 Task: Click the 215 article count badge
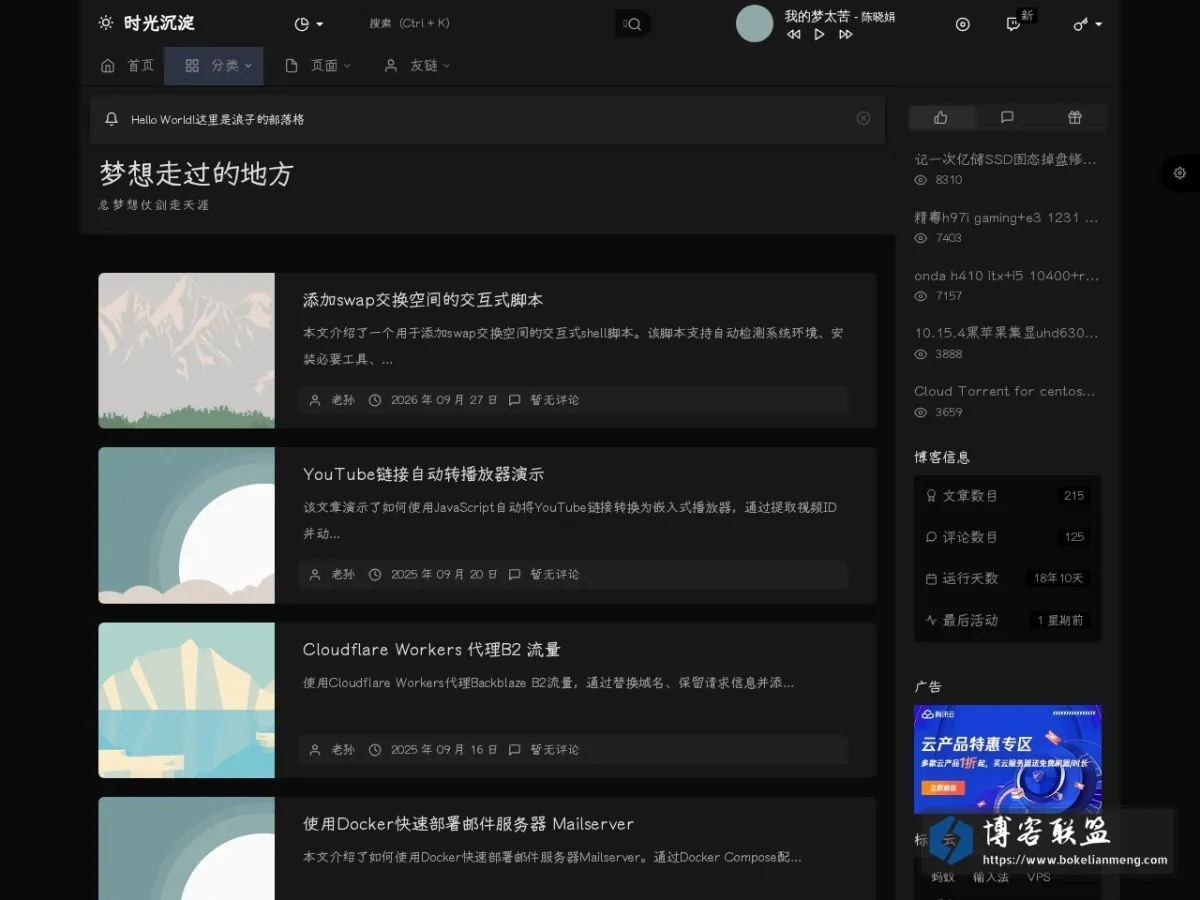[1074, 495]
